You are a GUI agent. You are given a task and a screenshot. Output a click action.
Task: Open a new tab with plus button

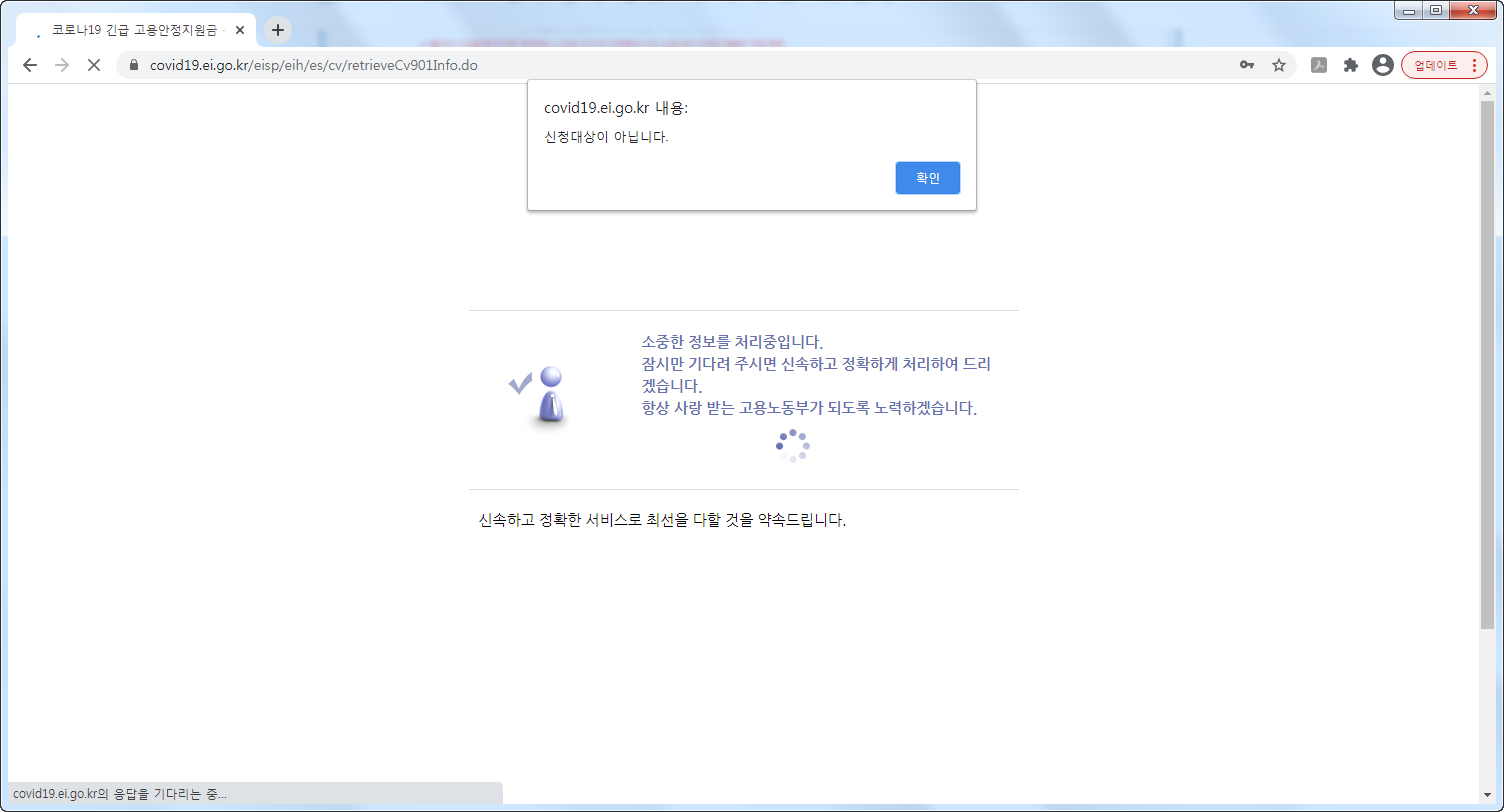(x=278, y=30)
